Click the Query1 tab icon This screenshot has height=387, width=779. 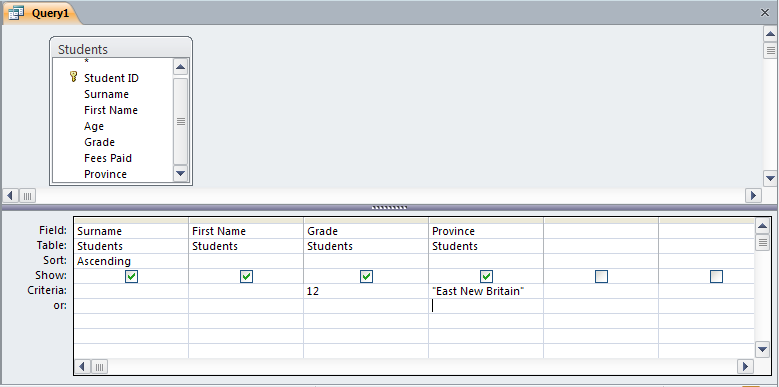pos(16,13)
